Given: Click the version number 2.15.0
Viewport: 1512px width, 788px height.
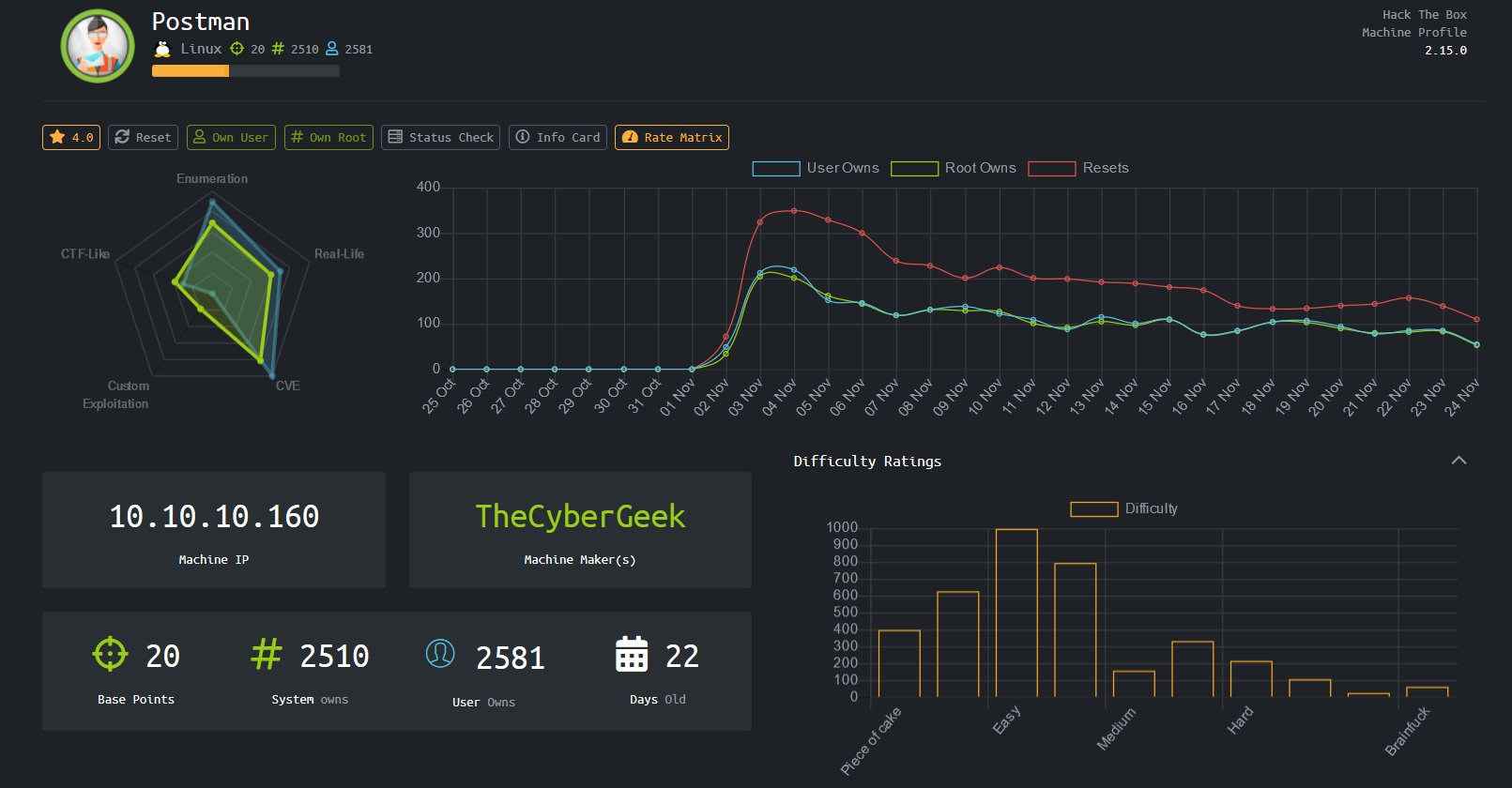Looking at the screenshot, I should pos(1445,51).
